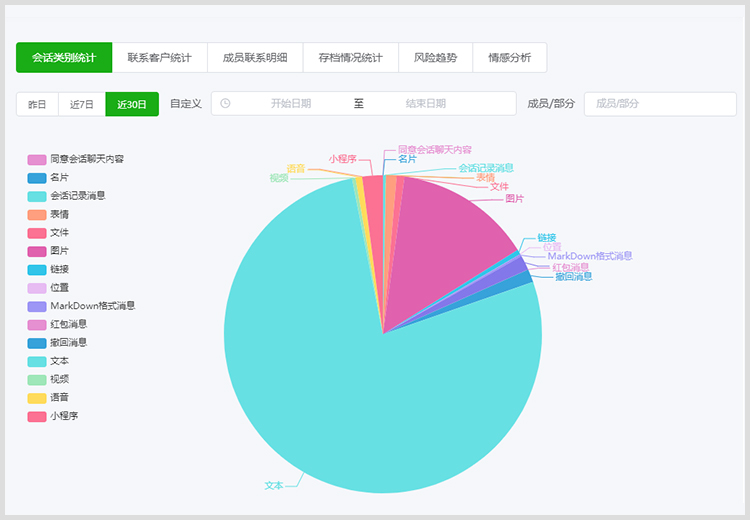Toggle the 文本 legend entry
Image resolution: width=750 pixels, height=520 pixels.
48,361
